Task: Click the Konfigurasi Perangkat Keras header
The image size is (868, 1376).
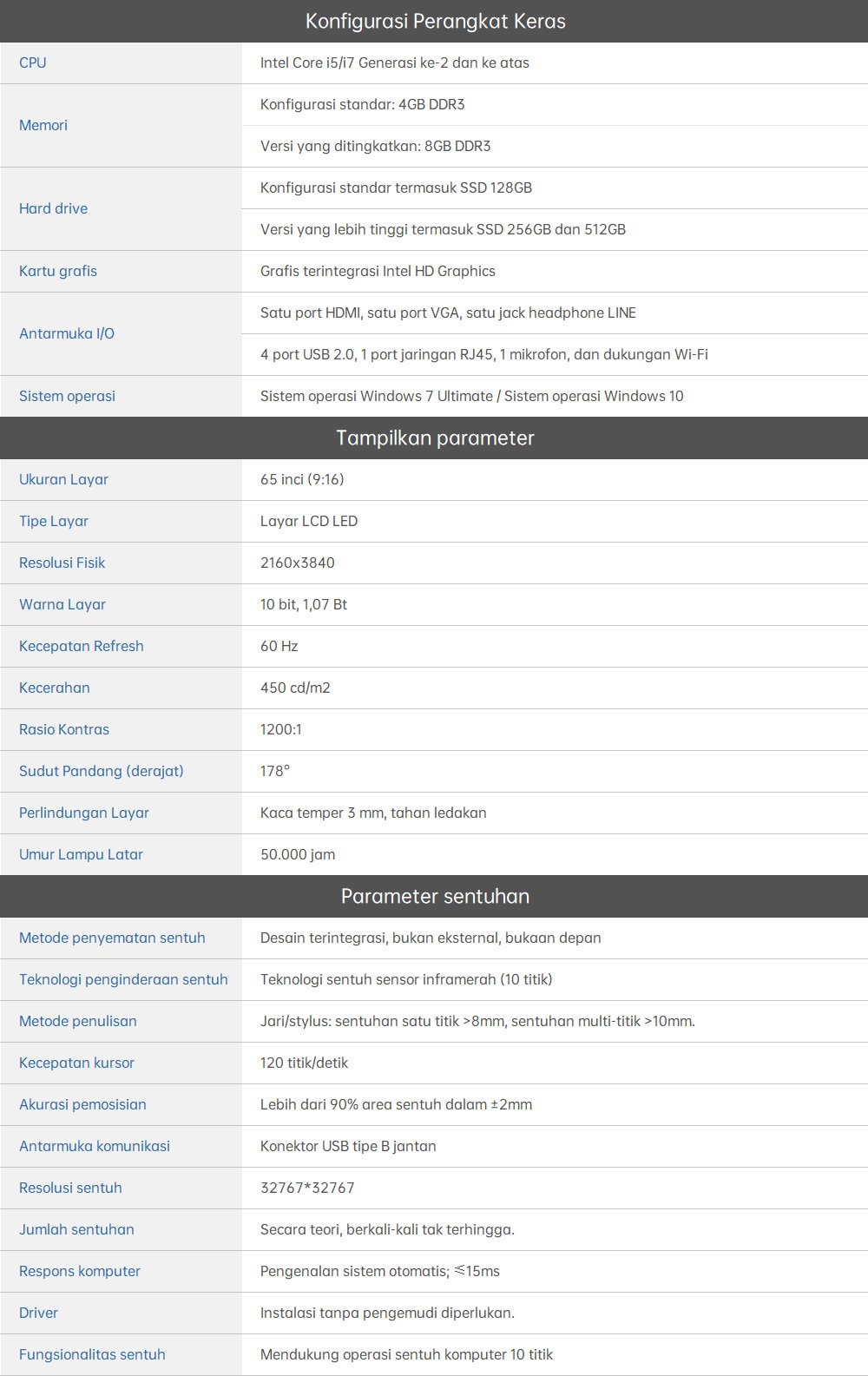Action: (435, 21)
